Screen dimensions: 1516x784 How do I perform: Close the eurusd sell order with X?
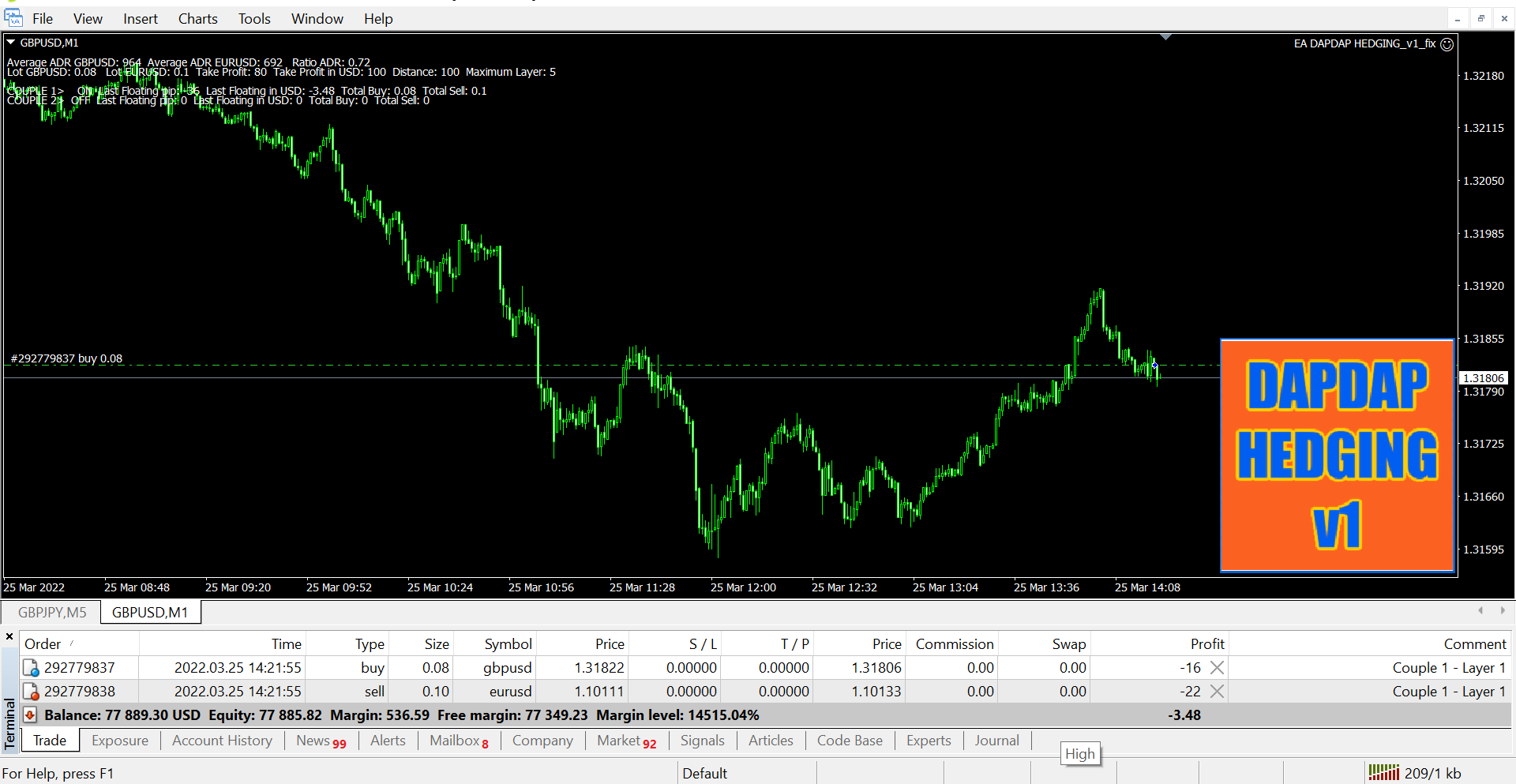[x=1217, y=692]
